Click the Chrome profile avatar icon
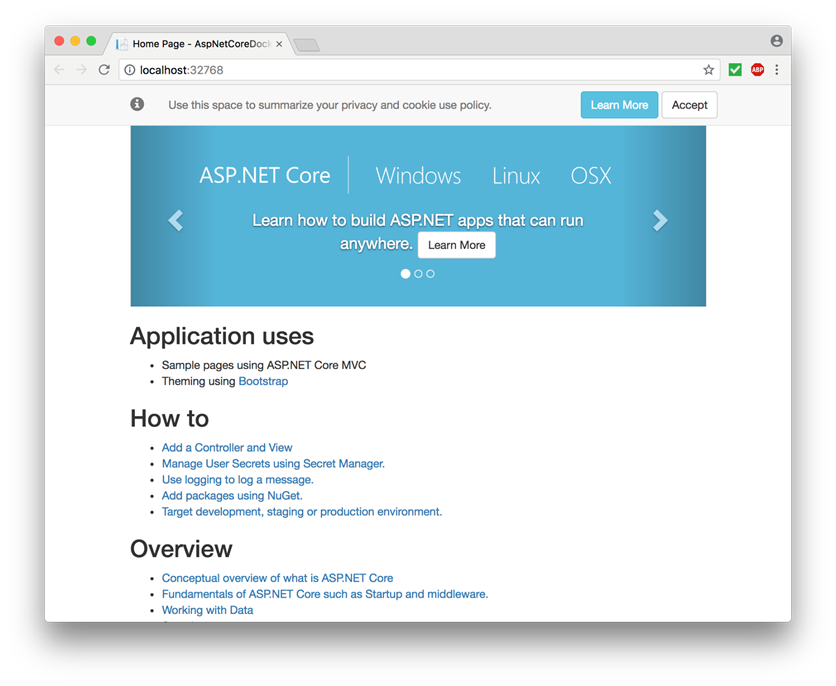The height and width of the screenshot is (686, 836). coord(776,41)
